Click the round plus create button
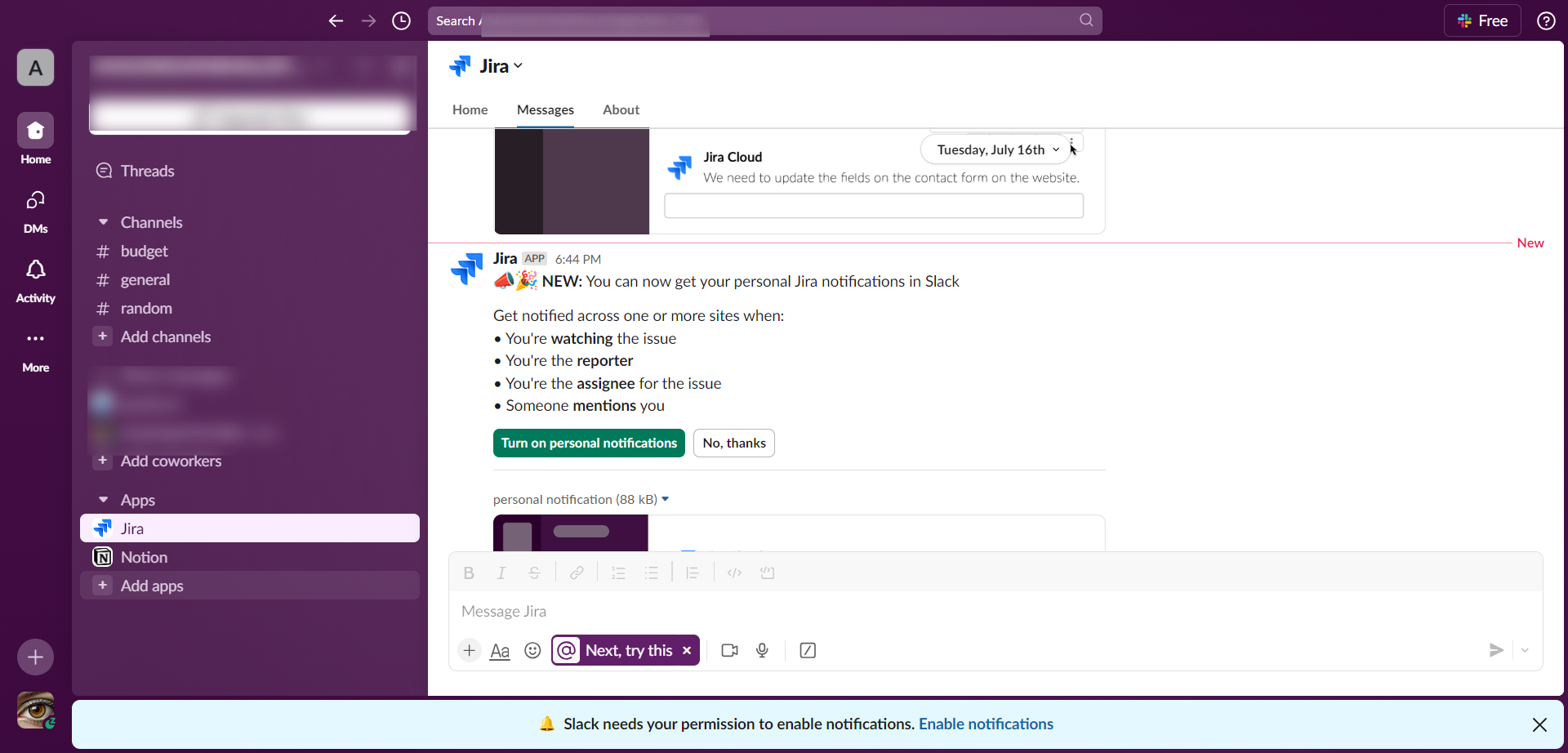 [x=36, y=657]
